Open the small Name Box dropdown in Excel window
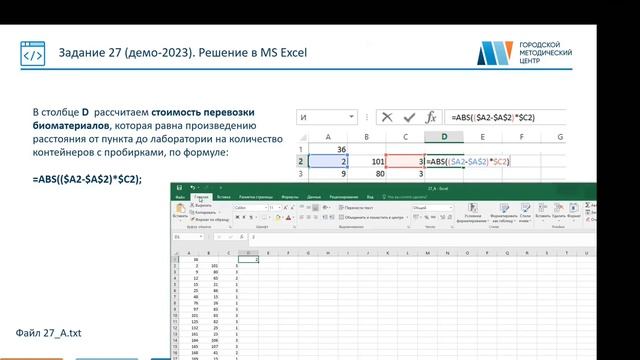This screenshot has width=640, height=360. 201,237
